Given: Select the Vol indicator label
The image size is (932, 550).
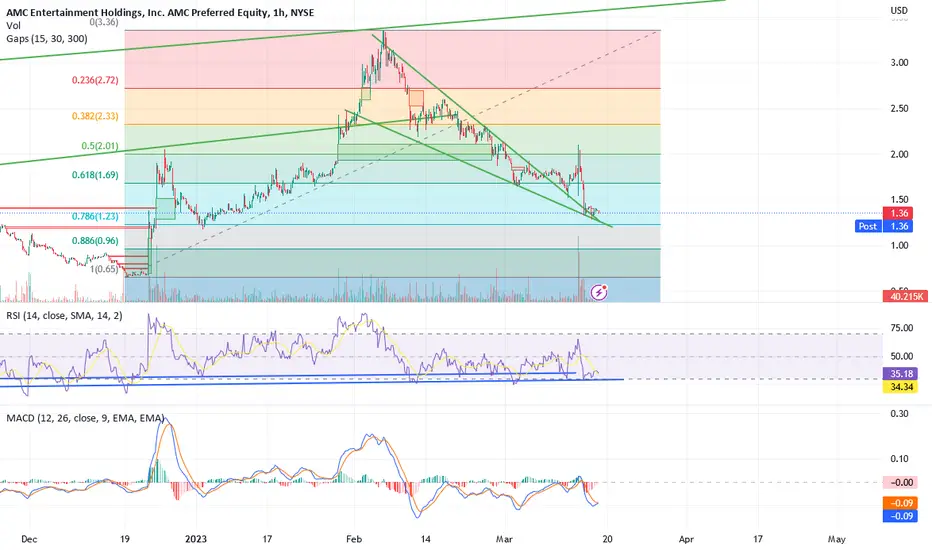Looking at the screenshot, I should [x=13, y=26].
